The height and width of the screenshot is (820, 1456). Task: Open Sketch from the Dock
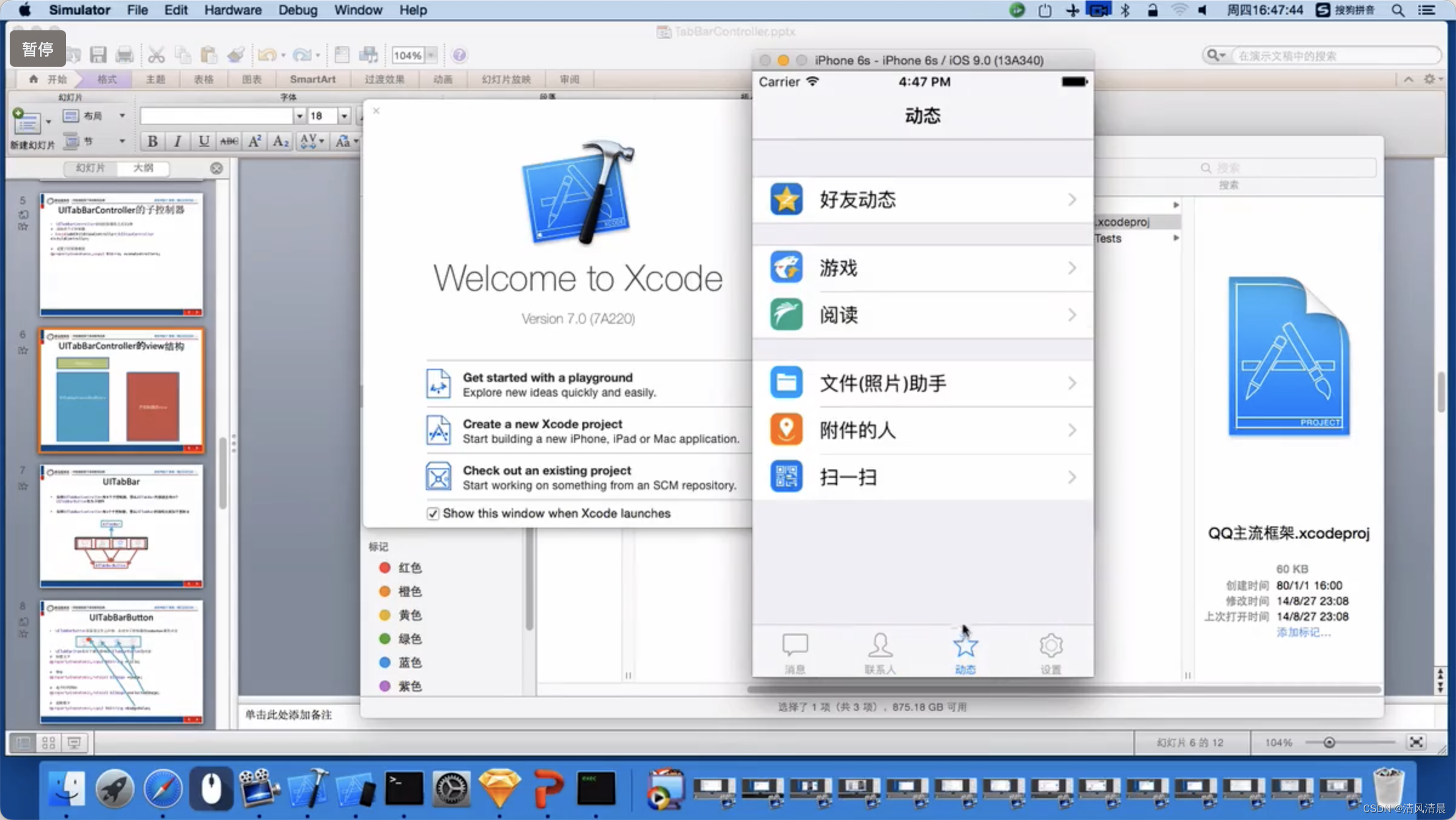click(x=500, y=788)
